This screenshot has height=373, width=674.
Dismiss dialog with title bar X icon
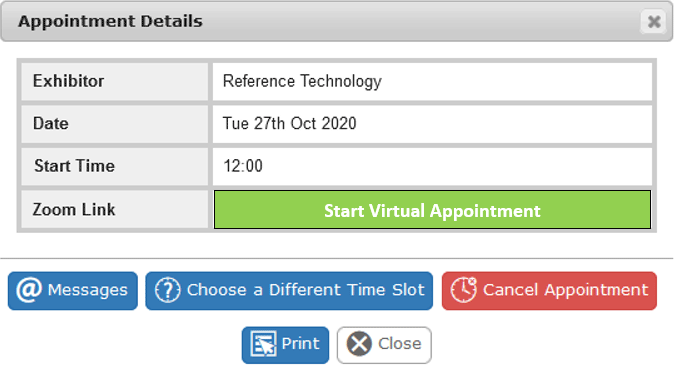(x=654, y=21)
